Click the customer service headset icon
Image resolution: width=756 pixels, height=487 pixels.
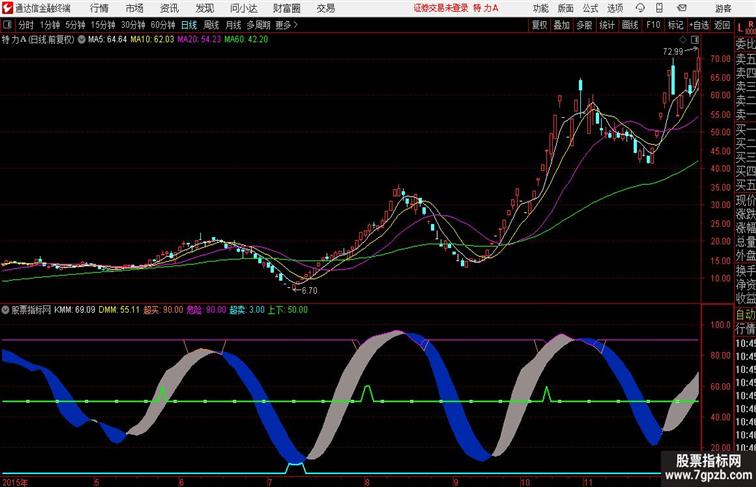coord(640,8)
